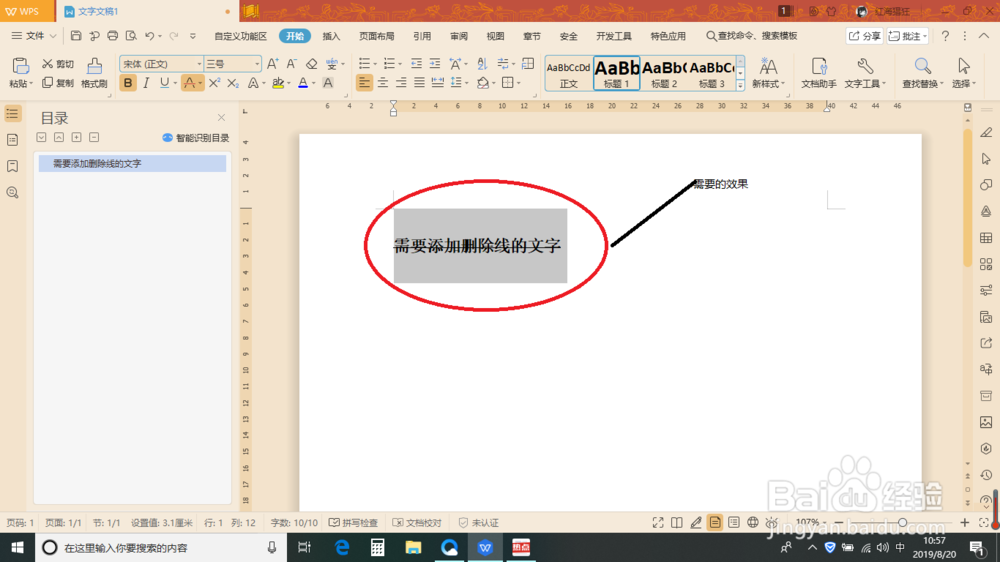Open Find and Replace
Screen dimensions: 1000x562
922,73
